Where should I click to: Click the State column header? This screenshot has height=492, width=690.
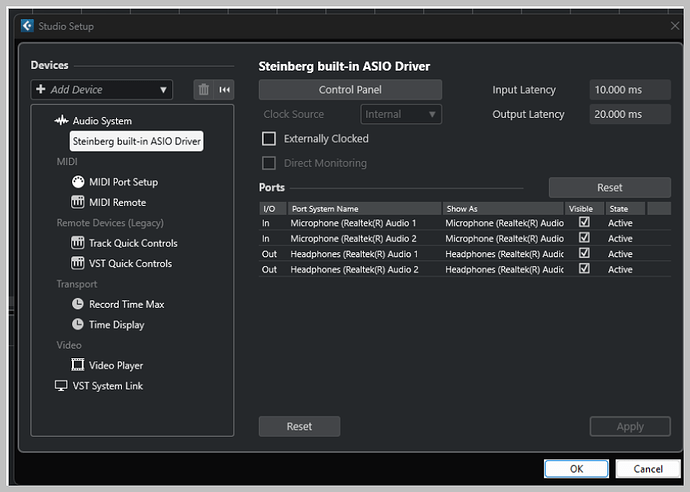coord(625,209)
